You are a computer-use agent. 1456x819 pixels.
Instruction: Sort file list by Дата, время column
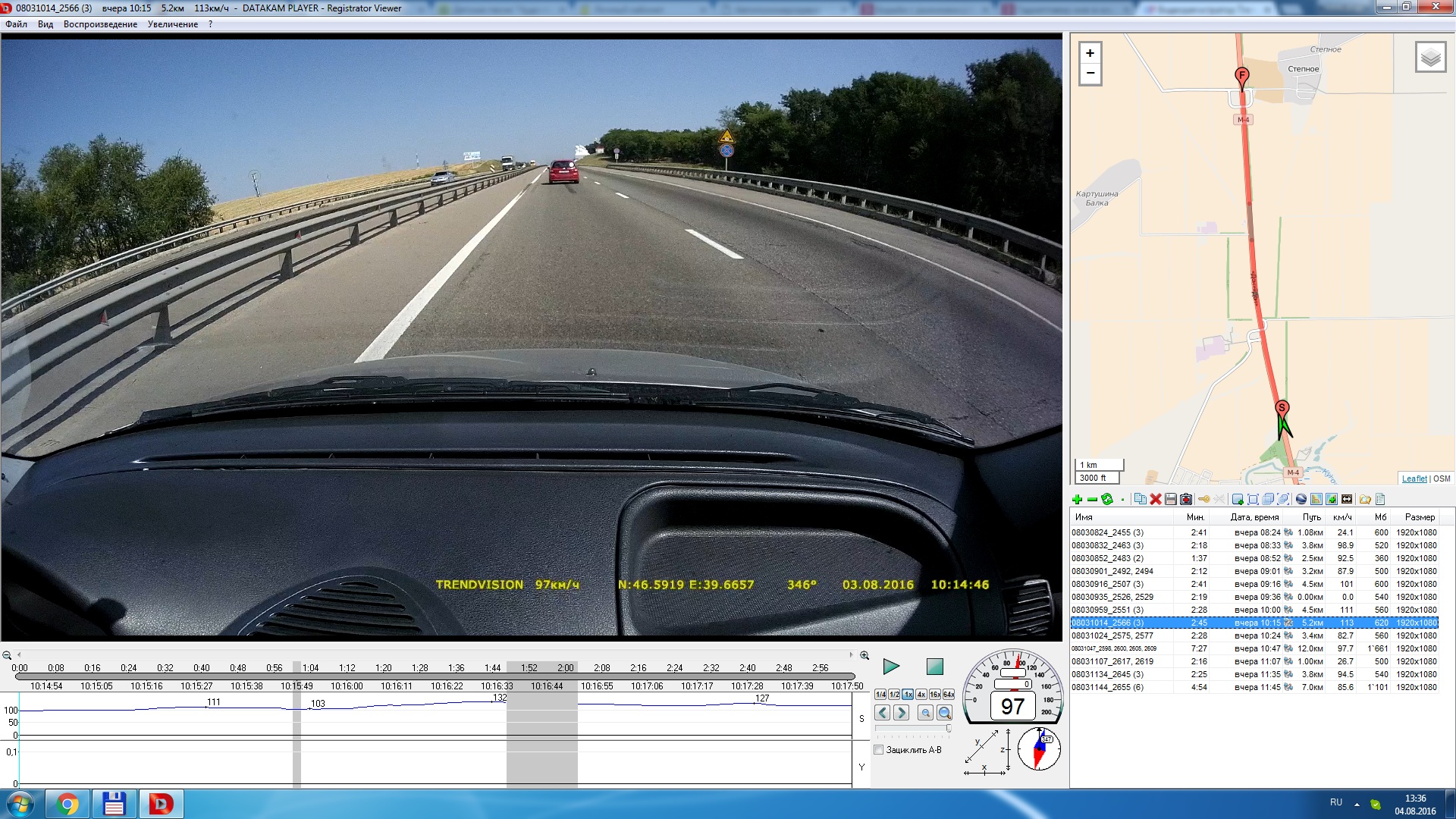point(1254,517)
